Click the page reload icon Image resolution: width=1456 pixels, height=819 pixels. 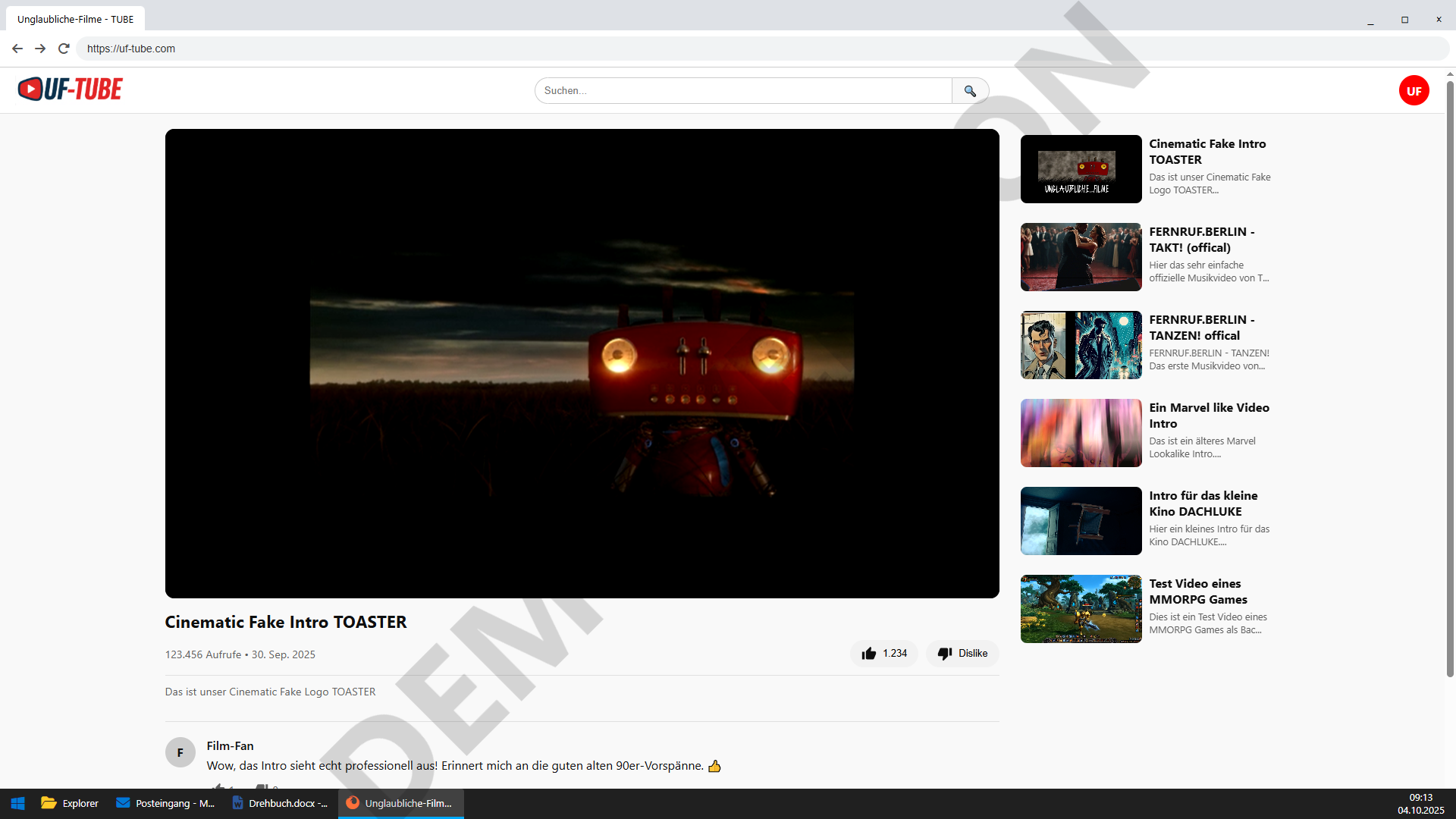point(63,48)
